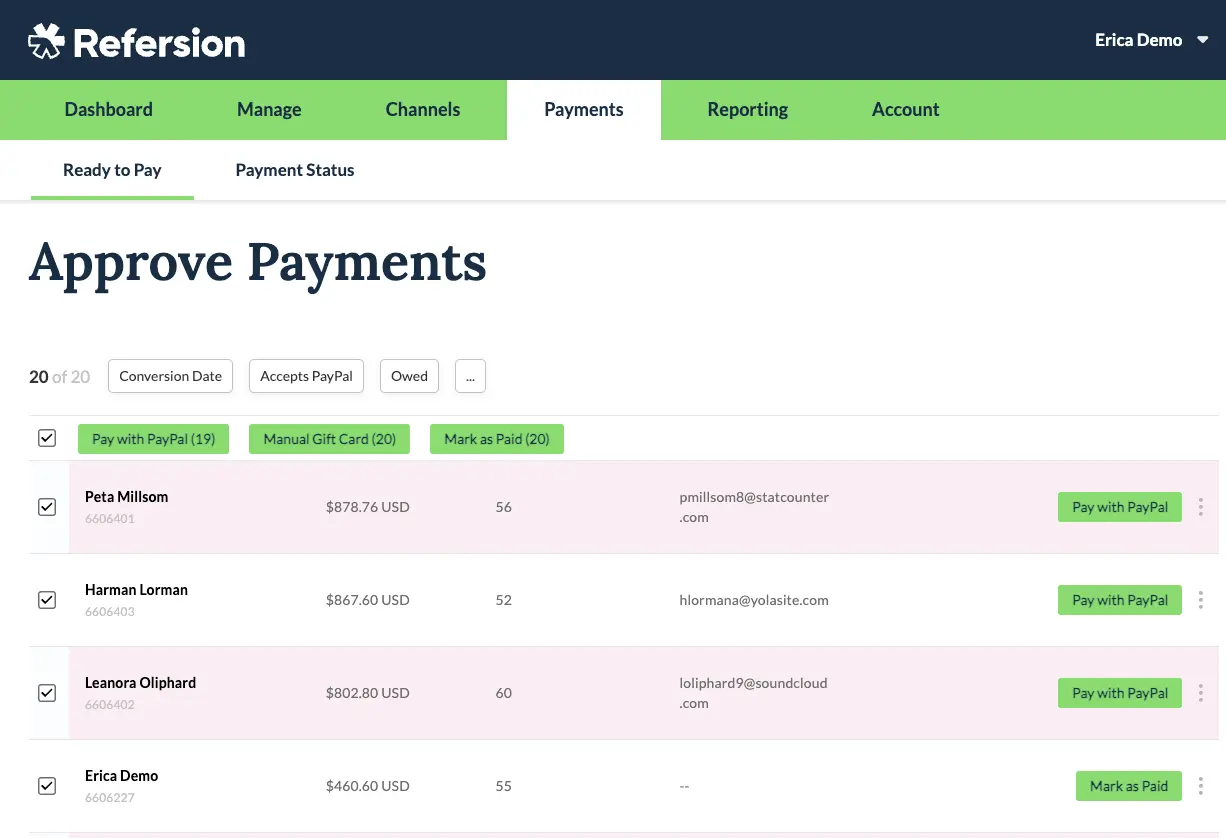Screen dimensions: 1226x838
Task: Go to the Dashboard tab
Action: [x=108, y=109]
